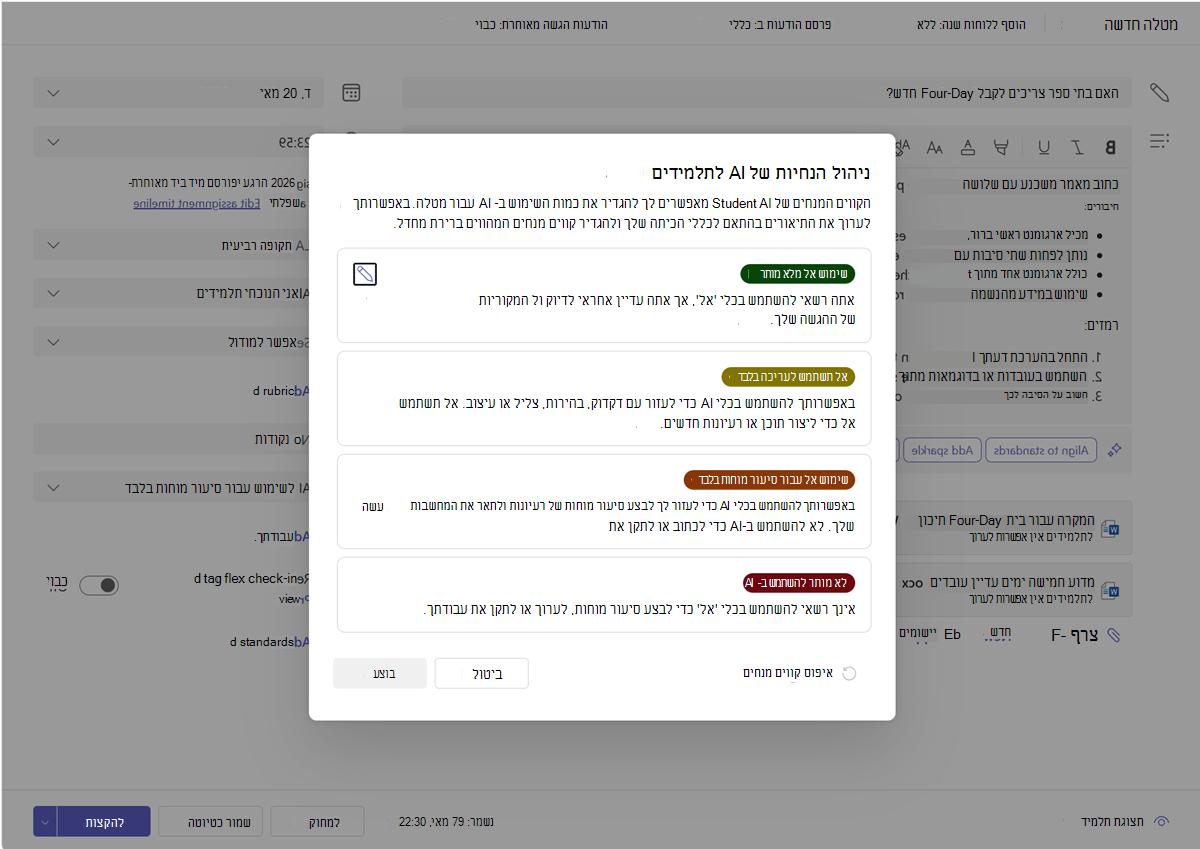Click the תצוגת תלמיד student view eye icon

[x=1161, y=821]
